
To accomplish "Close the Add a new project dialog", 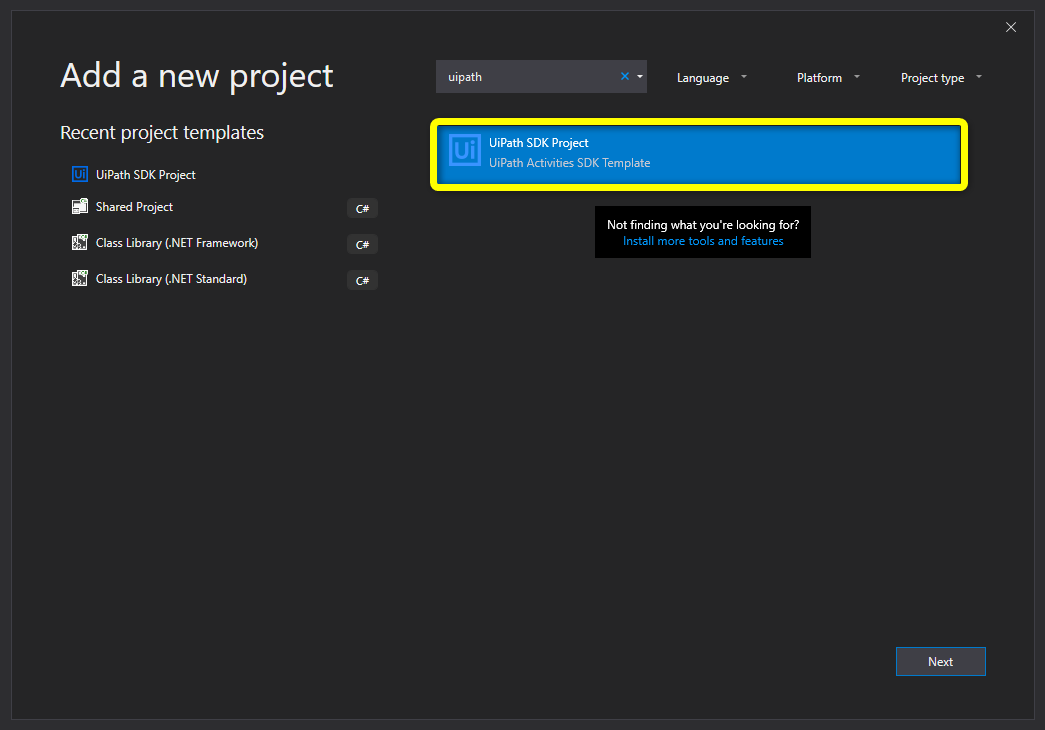I will (1010, 27).
